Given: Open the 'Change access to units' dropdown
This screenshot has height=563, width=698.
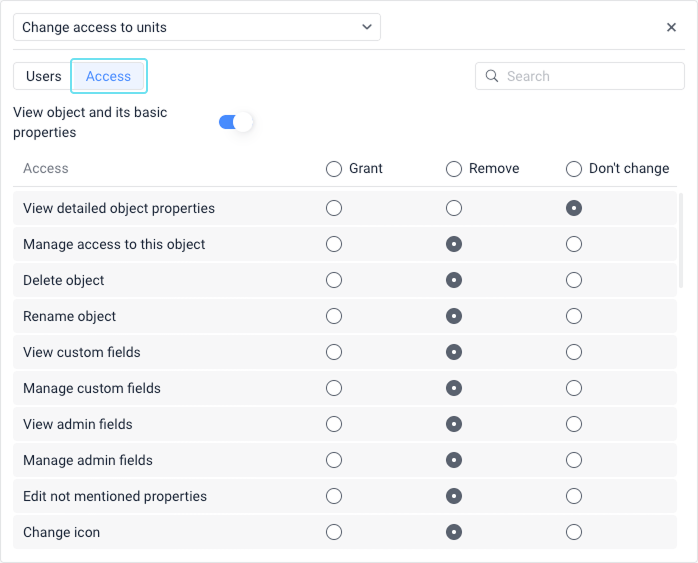Looking at the screenshot, I should 197,27.
